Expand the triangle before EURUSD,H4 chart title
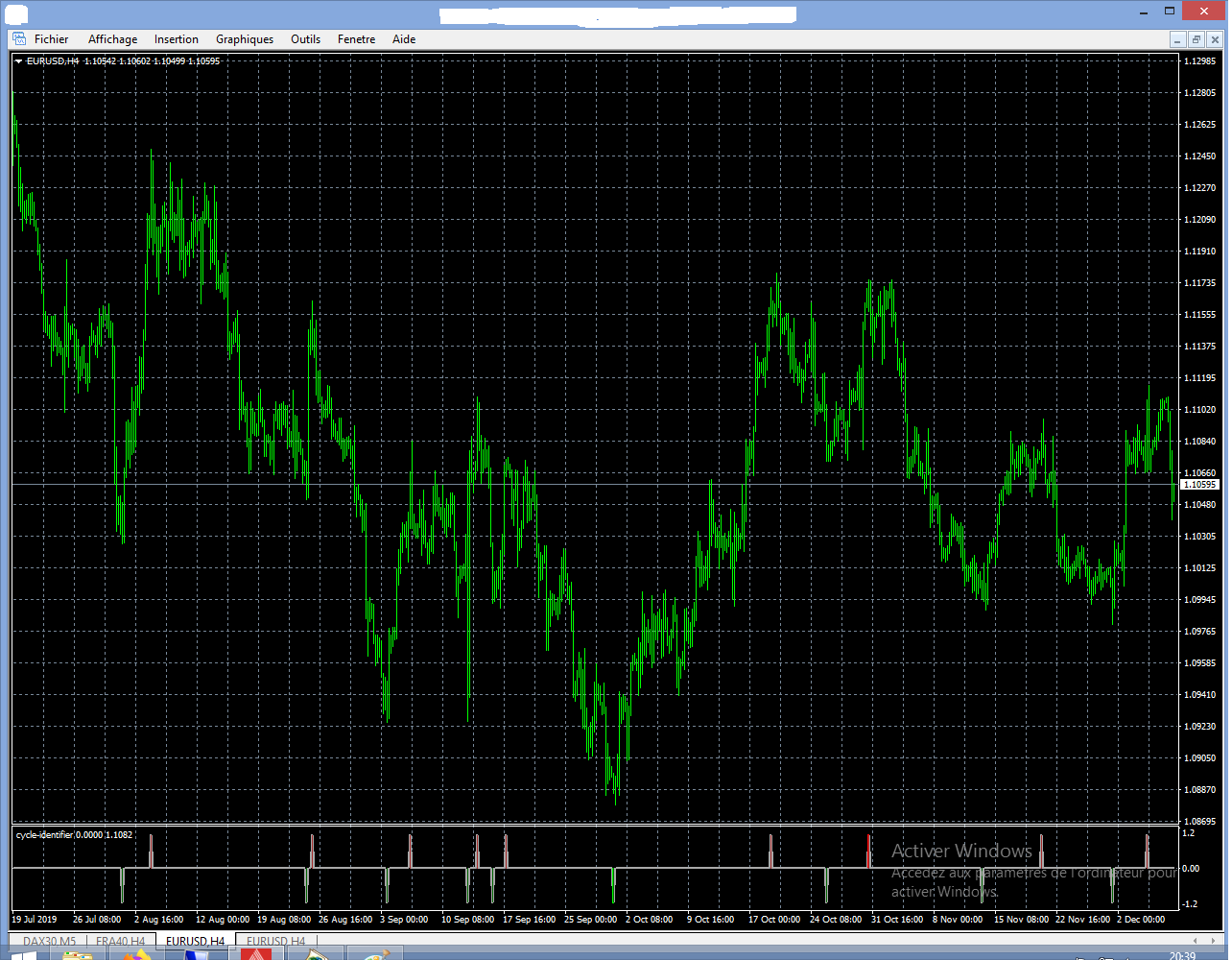1232x960 pixels. point(18,61)
